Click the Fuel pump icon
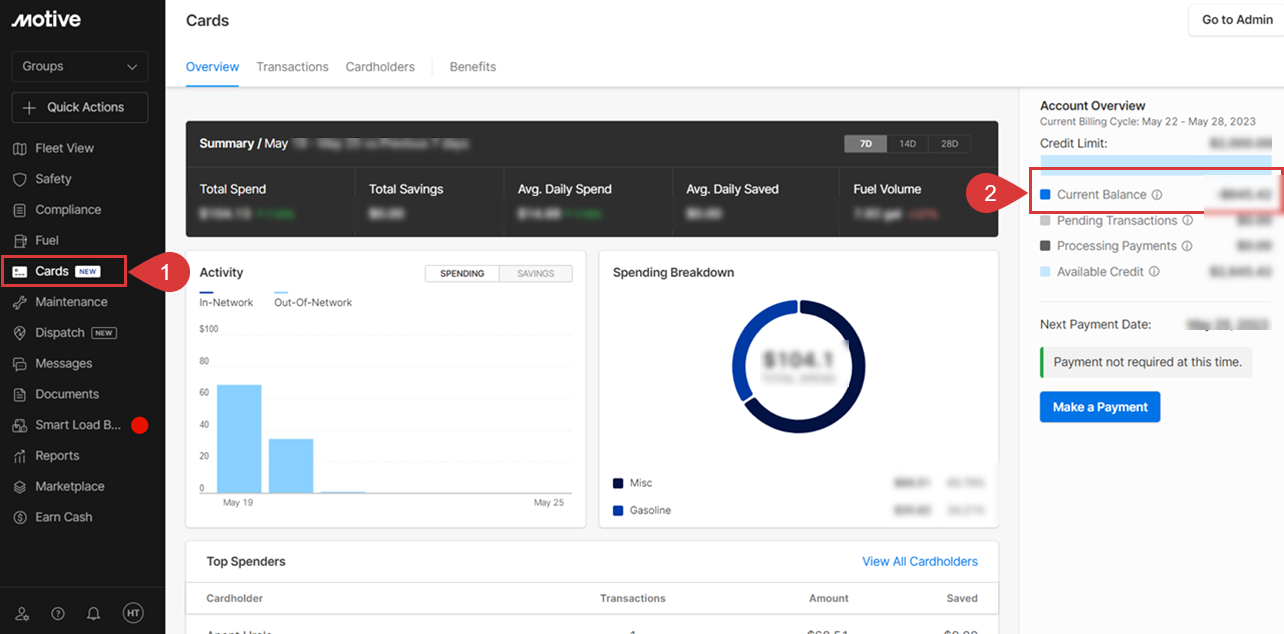The width and height of the screenshot is (1284, 634). coord(20,240)
